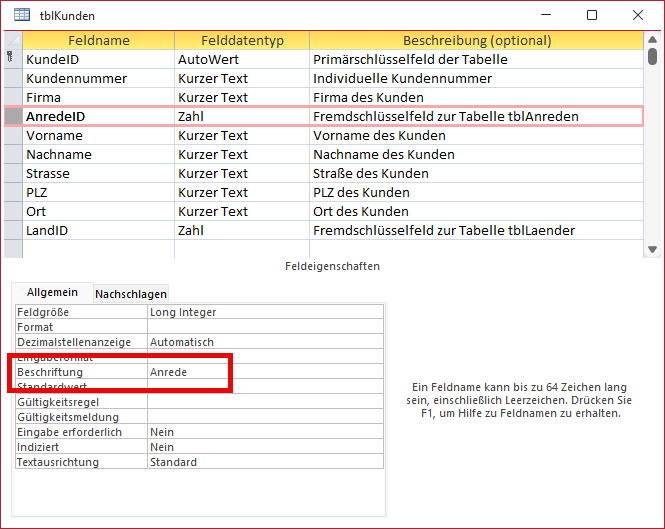The width and height of the screenshot is (665, 529).
Task: Switch to the Allgemein tab
Action: pos(52,292)
